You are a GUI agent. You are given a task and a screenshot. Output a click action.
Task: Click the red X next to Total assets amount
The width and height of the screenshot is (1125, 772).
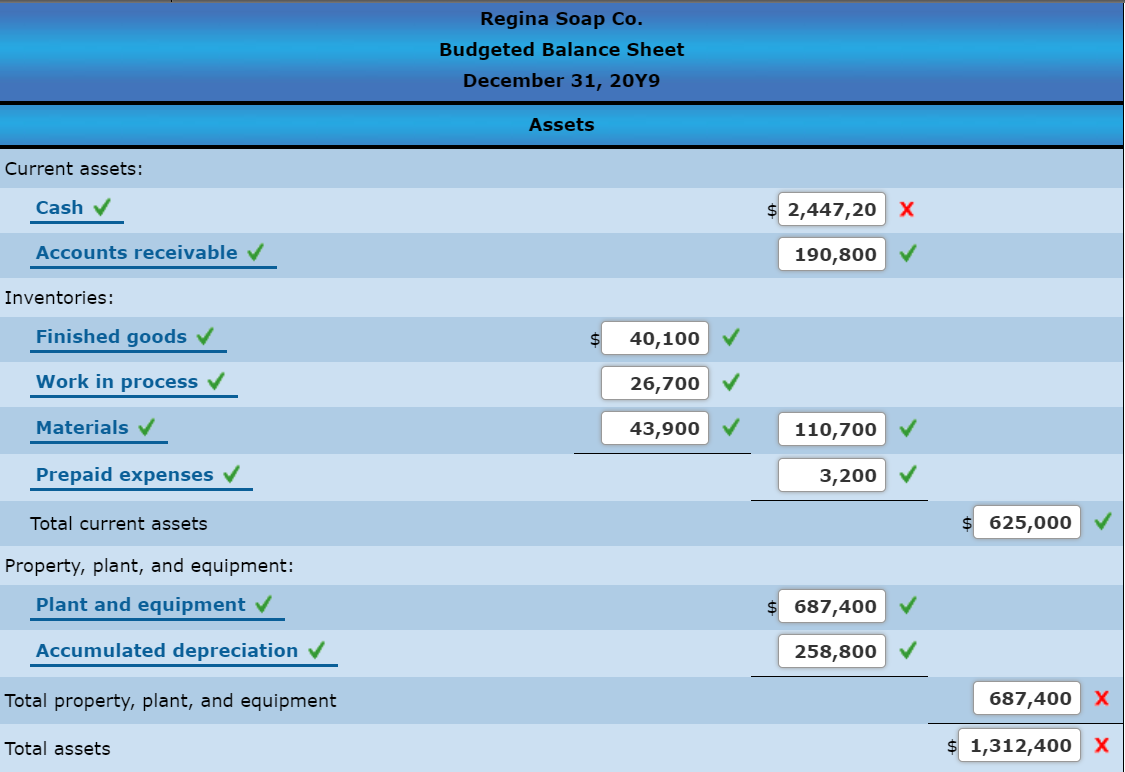point(1103,746)
